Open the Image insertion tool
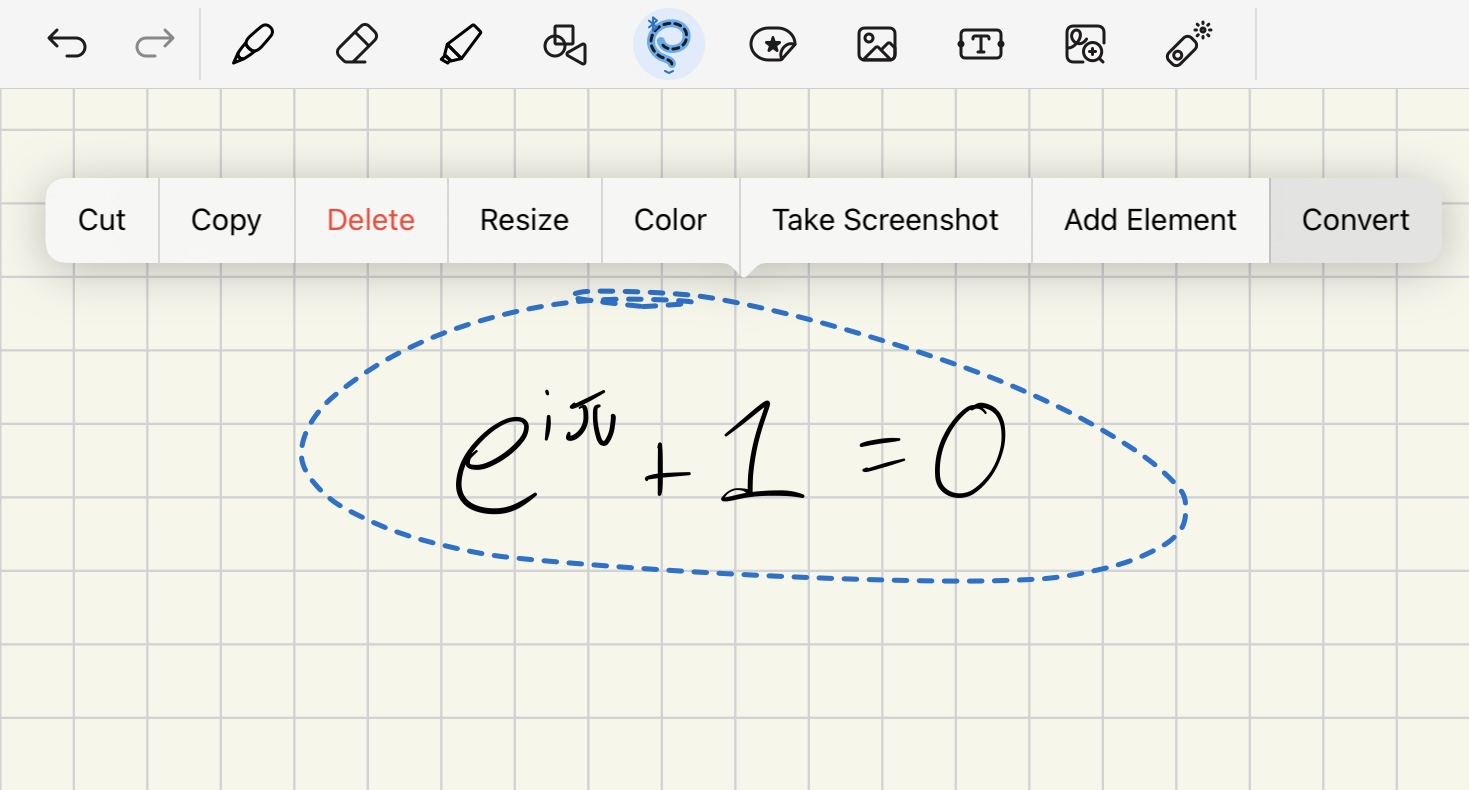The height and width of the screenshot is (790, 1469). point(877,44)
